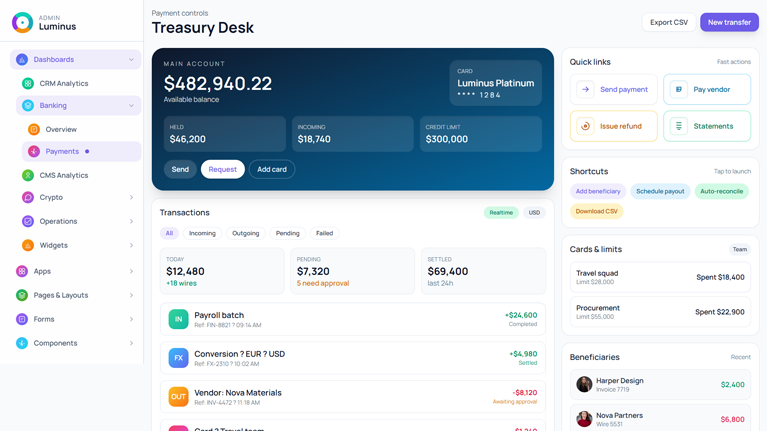This screenshot has width=767, height=431.
Task: Expand the Operations sidebar menu
Action: pos(131,222)
